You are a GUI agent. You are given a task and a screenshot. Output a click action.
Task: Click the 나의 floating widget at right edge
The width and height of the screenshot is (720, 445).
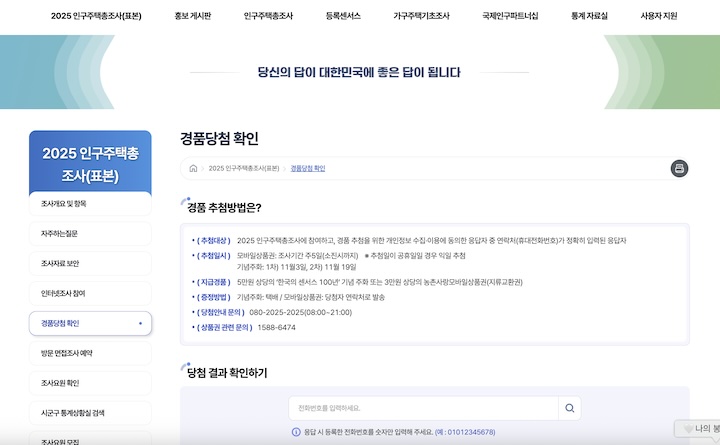698,428
